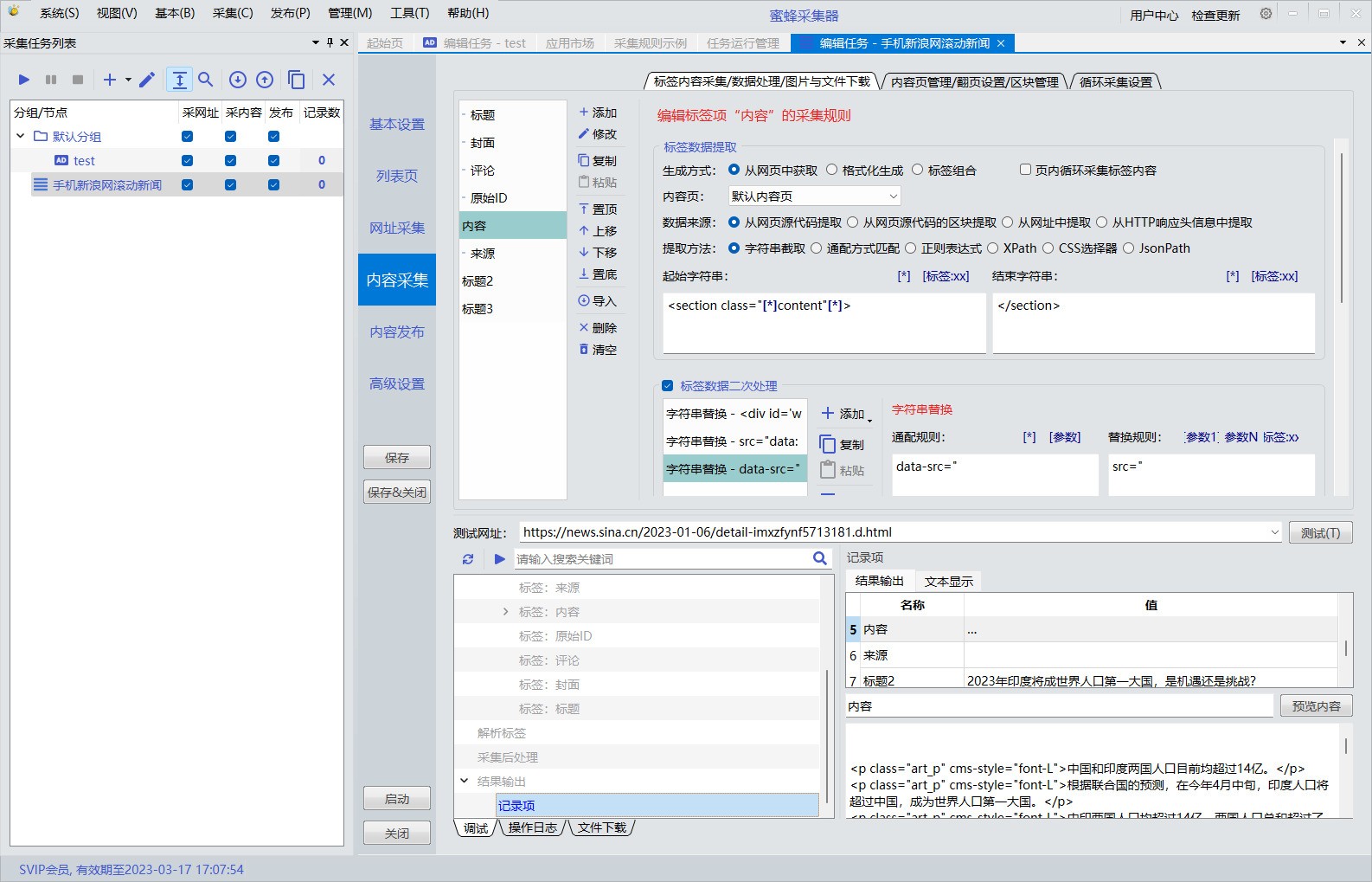Open the 采集(C) menu
This screenshot has height=882, width=1372.
[x=232, y=13]
